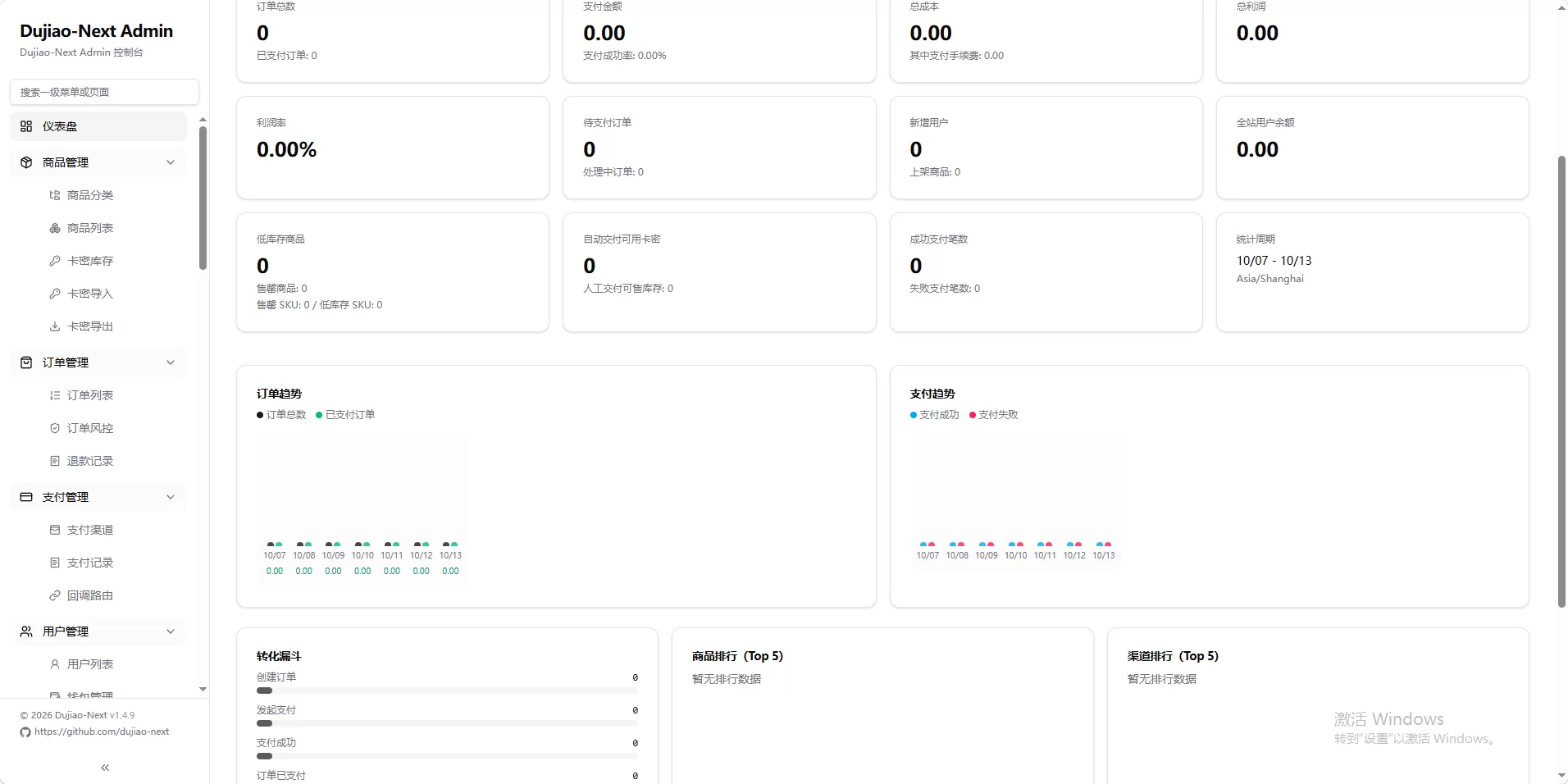Collapse the 用户管理 menu chevron
The image size is (1568, 784).
(171, 631)
